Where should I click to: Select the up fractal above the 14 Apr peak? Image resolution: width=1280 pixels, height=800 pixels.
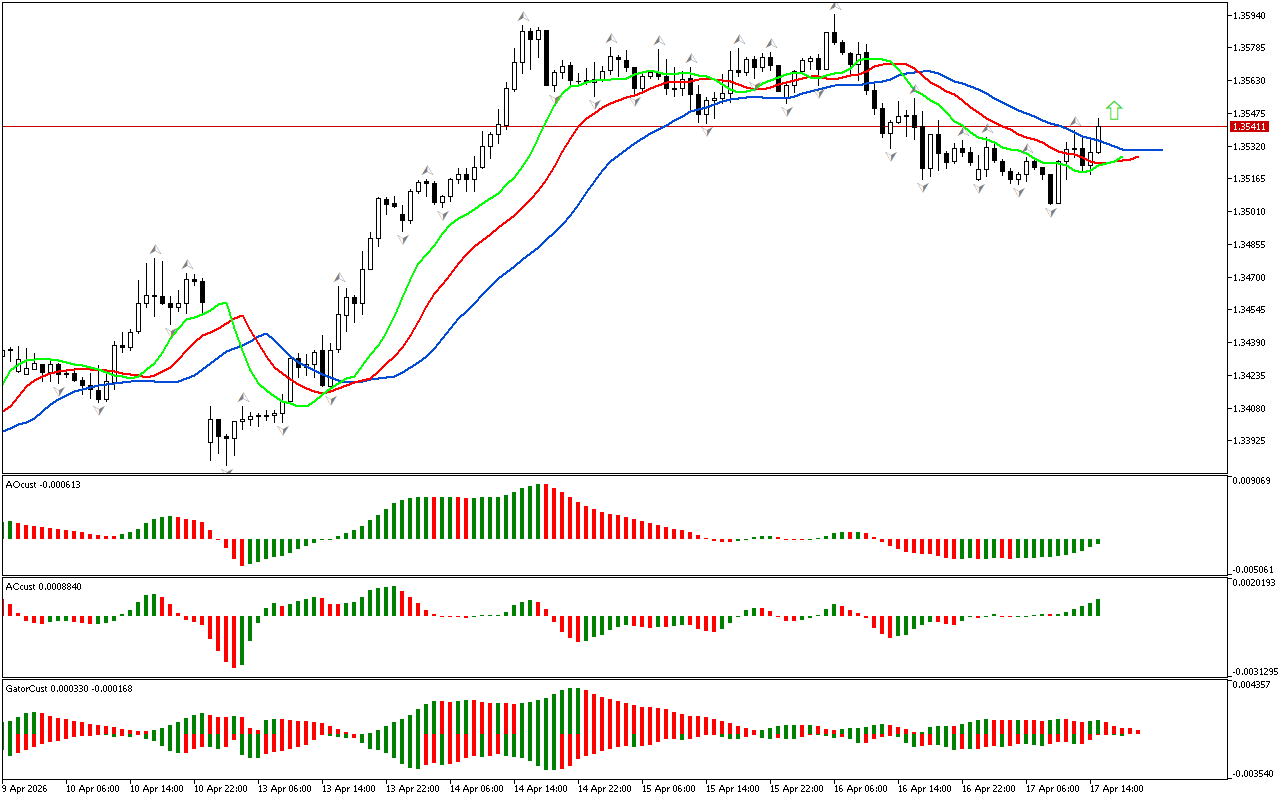[522, 16]
